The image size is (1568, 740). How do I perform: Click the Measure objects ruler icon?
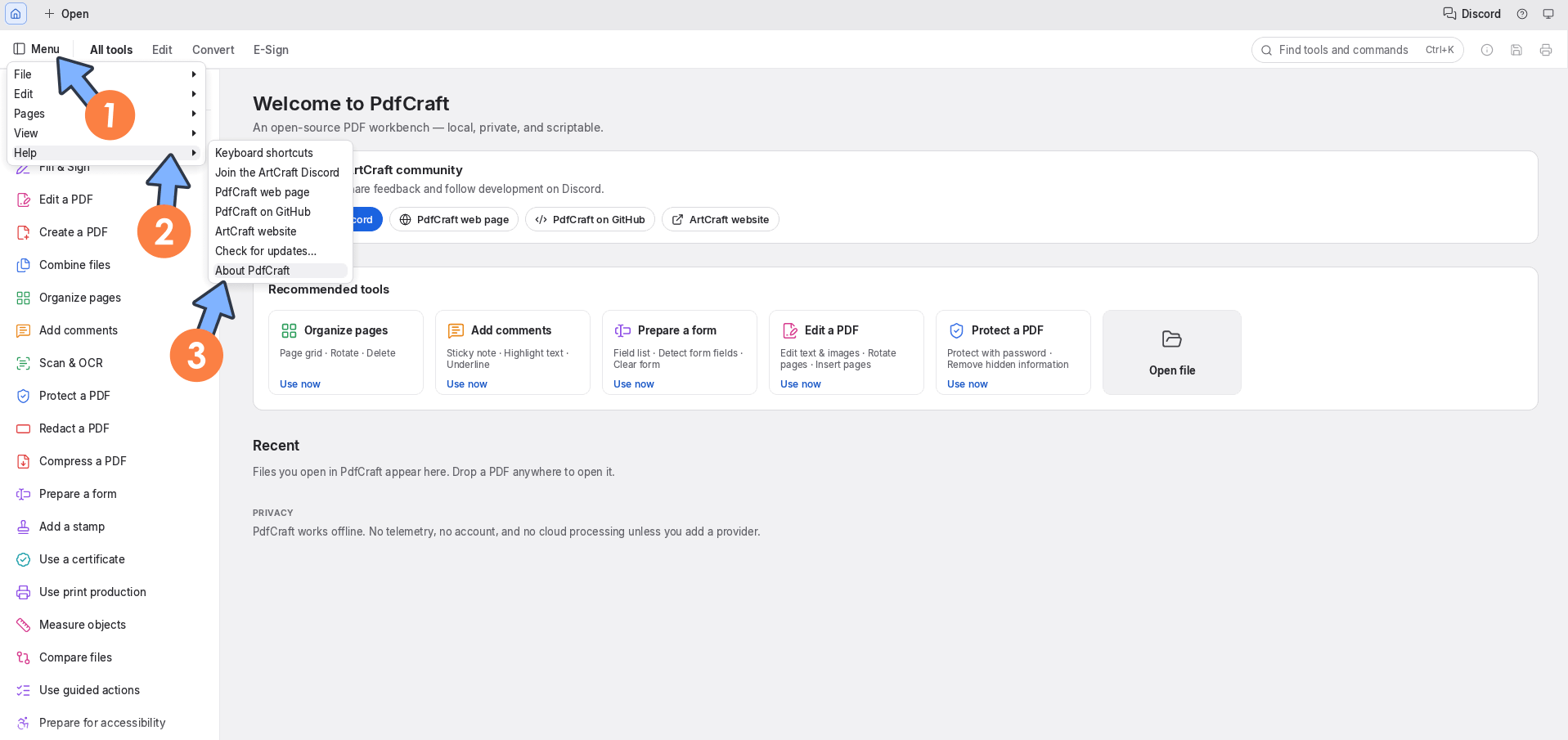coord(24,625)
